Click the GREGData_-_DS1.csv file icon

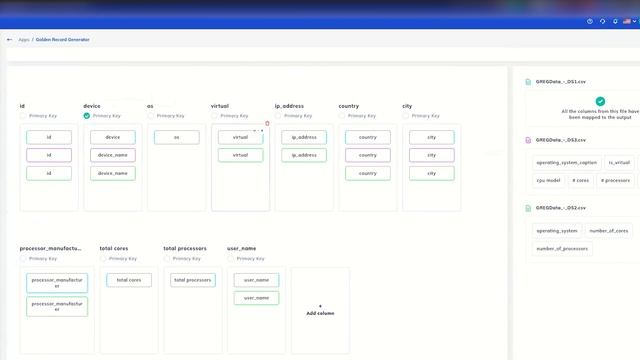tap(528, 82)
